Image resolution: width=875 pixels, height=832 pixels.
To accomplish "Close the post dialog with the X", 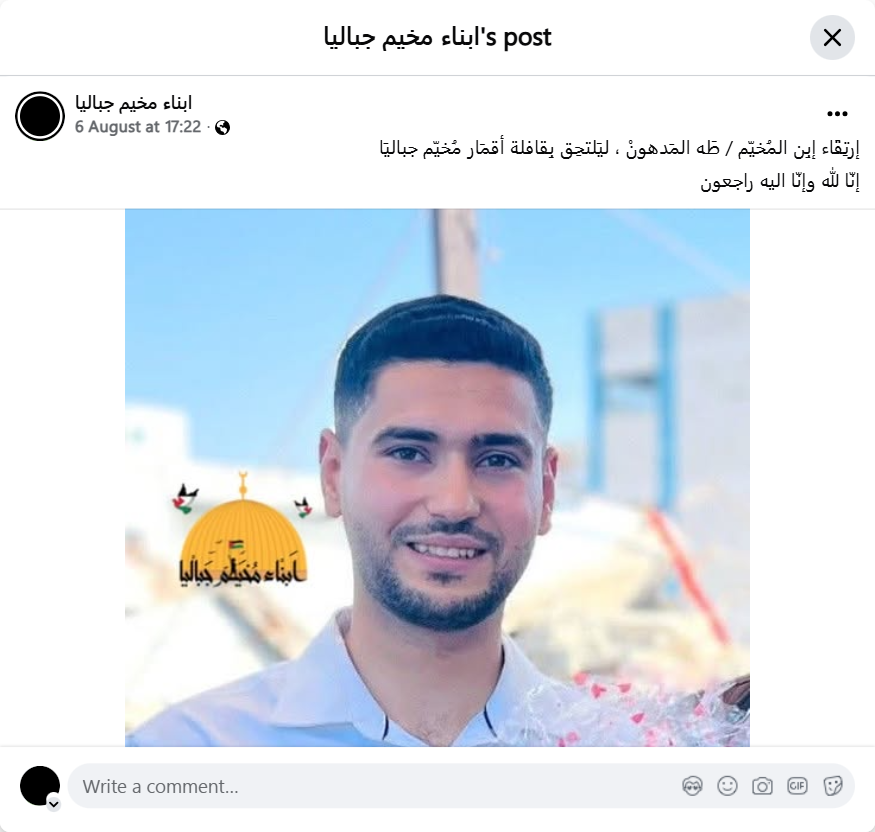I will 832,38.
